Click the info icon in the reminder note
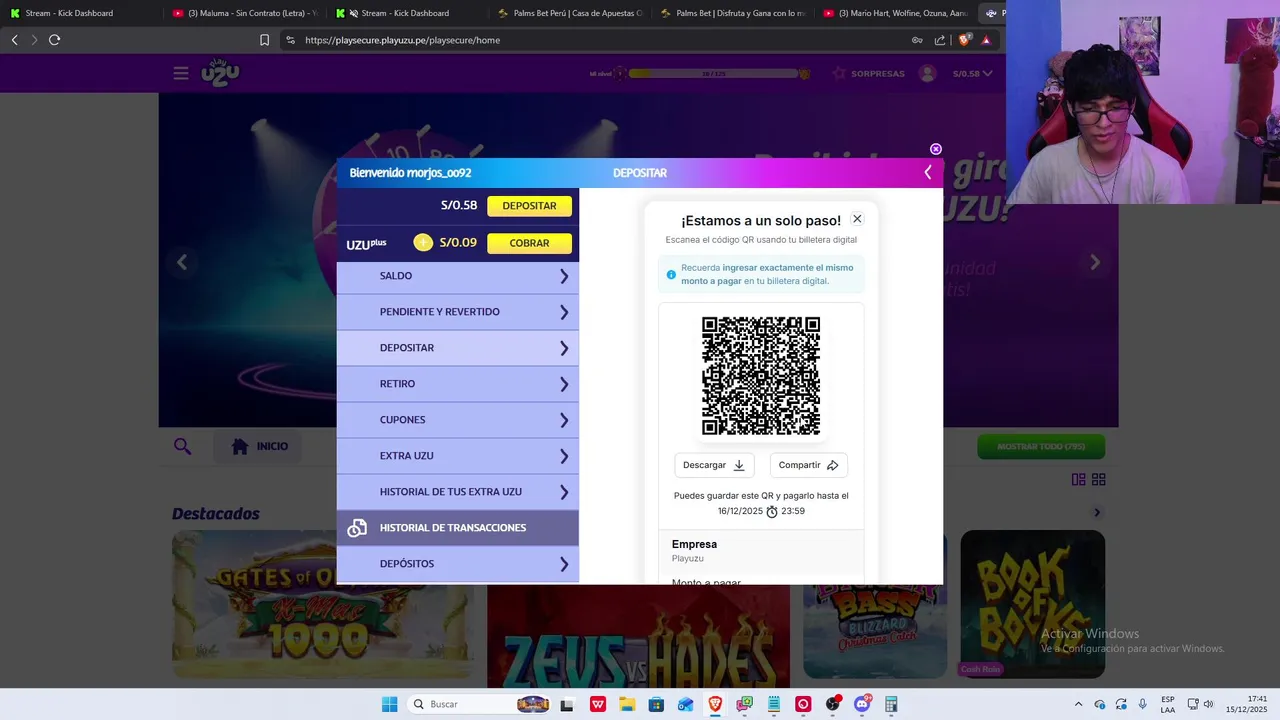 pyautogui.click(x=671, y=275)
